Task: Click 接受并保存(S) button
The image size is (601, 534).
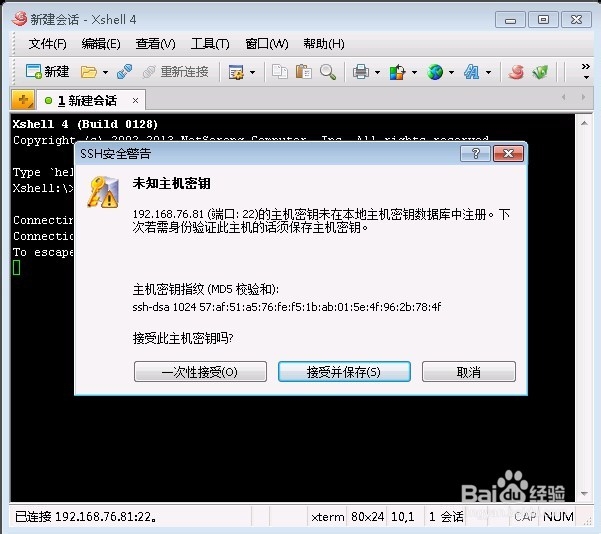Action: [x=344, y=371]
